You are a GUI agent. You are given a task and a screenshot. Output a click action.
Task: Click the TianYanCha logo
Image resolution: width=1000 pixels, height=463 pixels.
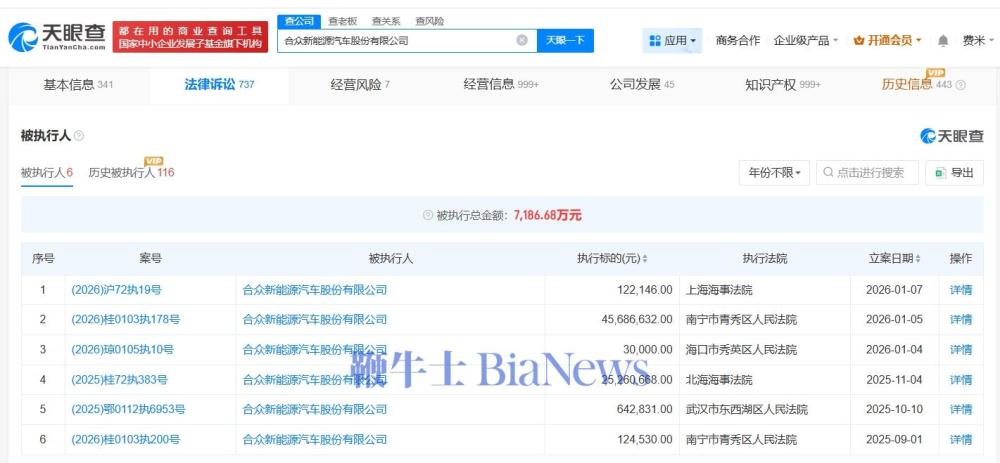coord(57,37)
